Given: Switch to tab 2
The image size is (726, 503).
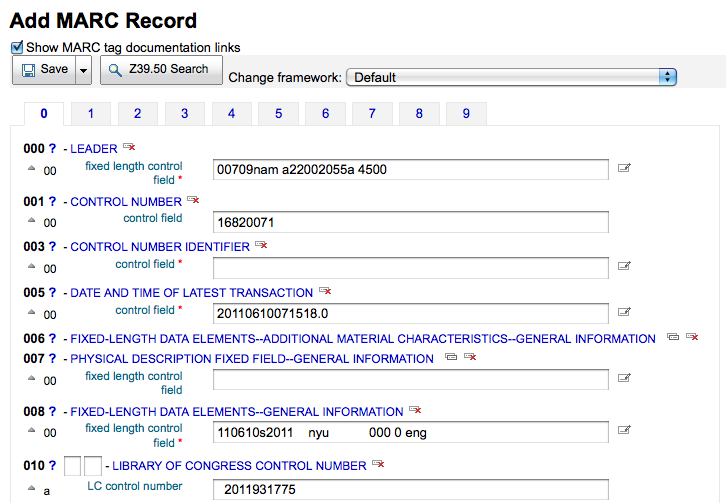Looking at the screenshot, I should [137, 113].
